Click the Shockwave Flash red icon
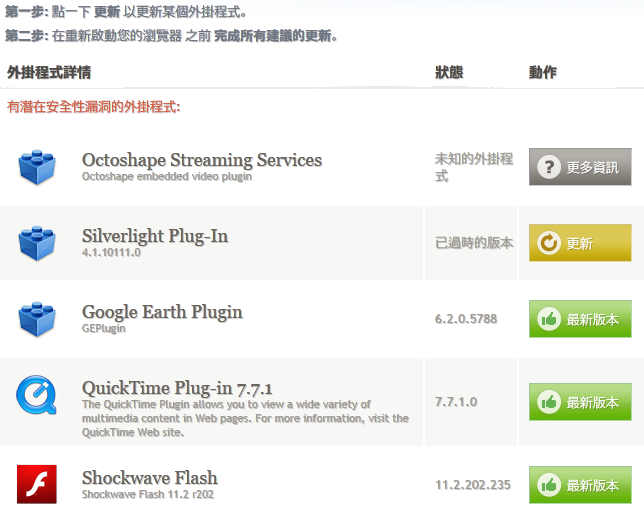 coord(37,484)
